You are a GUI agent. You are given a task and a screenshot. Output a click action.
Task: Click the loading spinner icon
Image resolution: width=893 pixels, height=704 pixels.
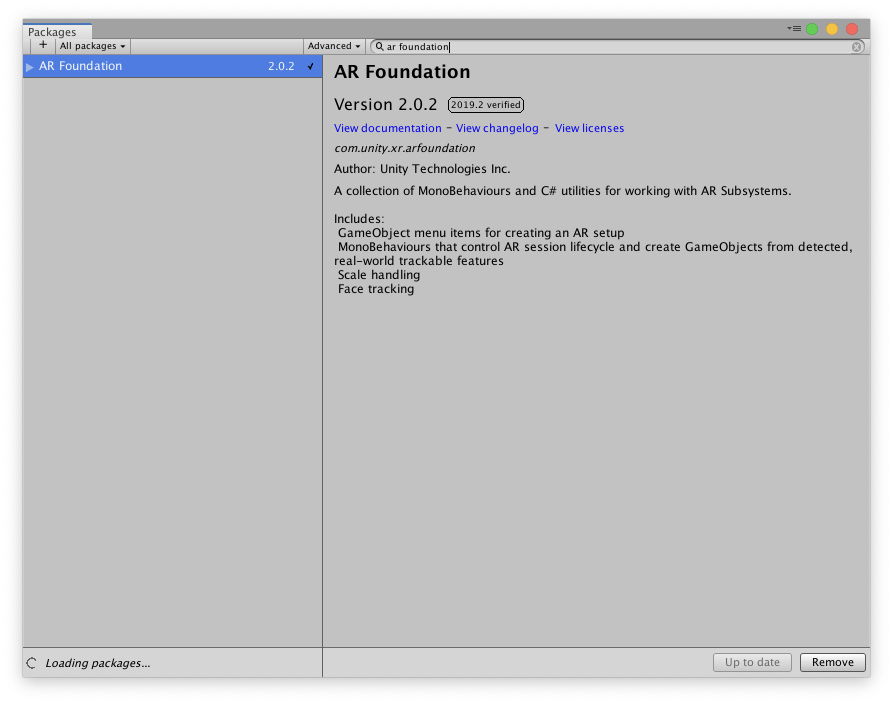[32, 662]
